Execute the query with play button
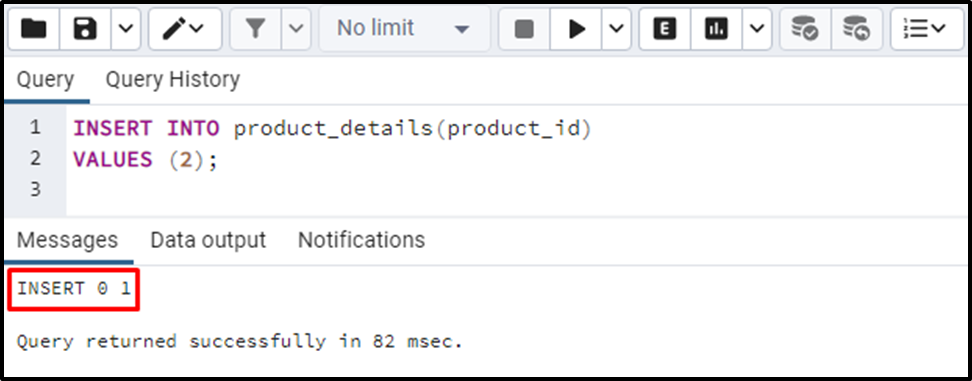 pyautogui.click(x=576, y=29)
